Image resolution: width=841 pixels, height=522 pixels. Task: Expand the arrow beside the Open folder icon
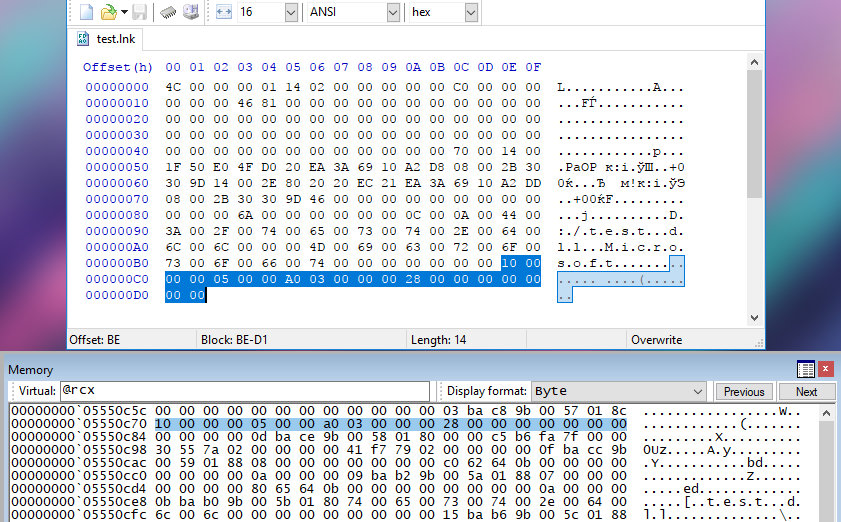[x=123, y=12]
